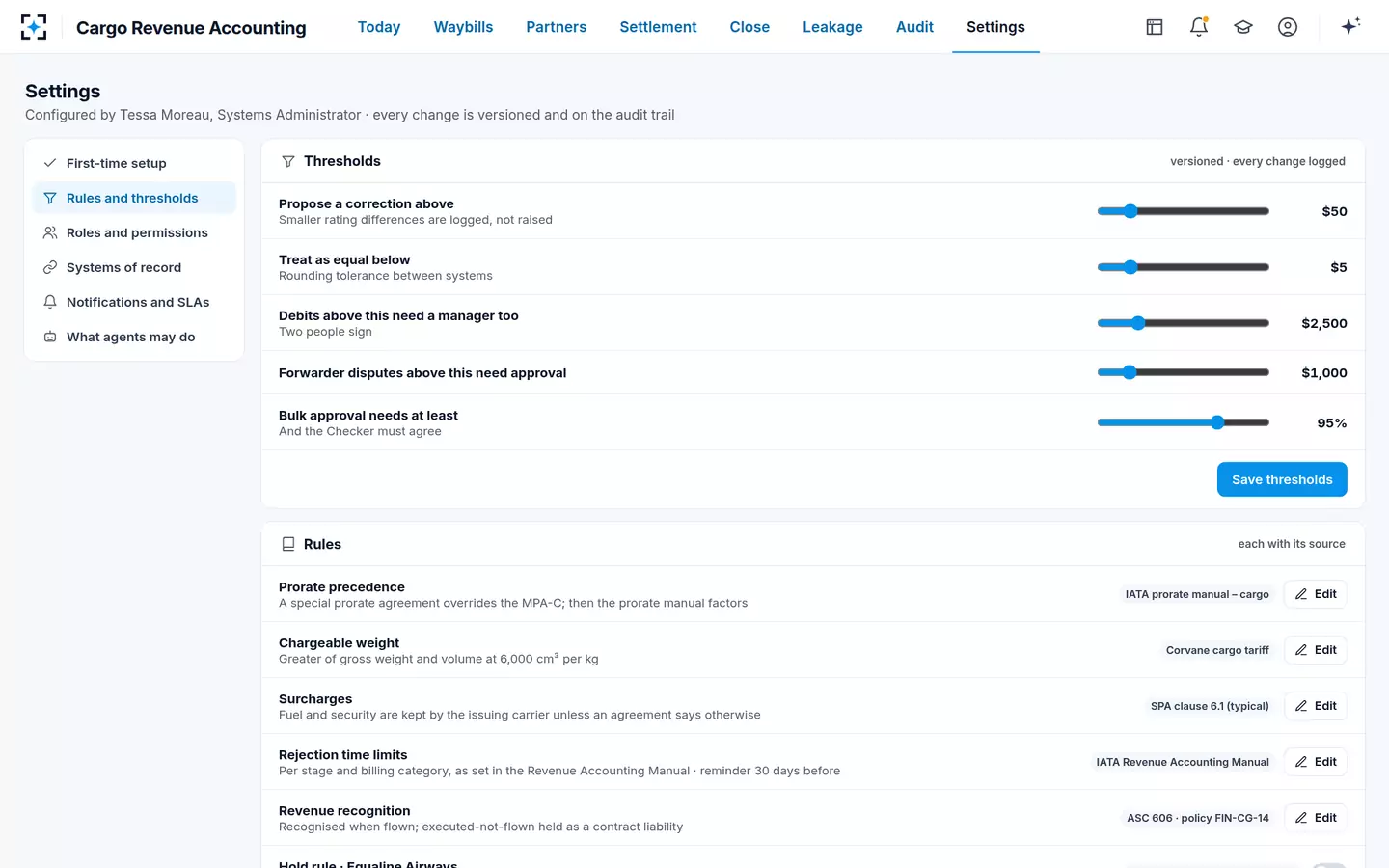
Task: Edit the Rejection time limits rule
Action: pos(1316,762)
